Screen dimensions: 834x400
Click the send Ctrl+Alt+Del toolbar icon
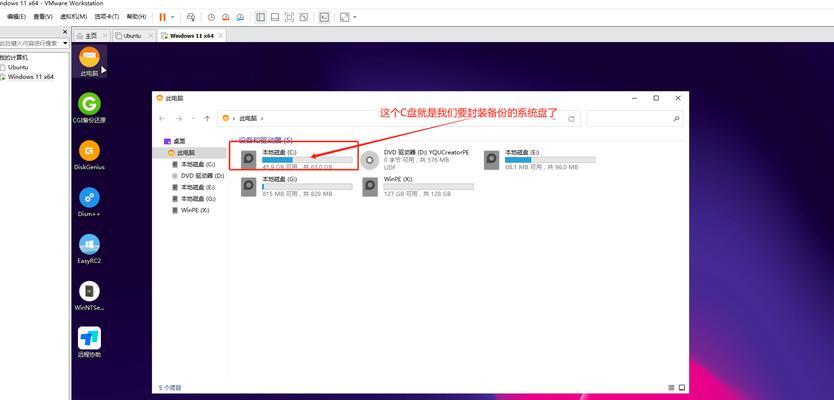point(191,17)
